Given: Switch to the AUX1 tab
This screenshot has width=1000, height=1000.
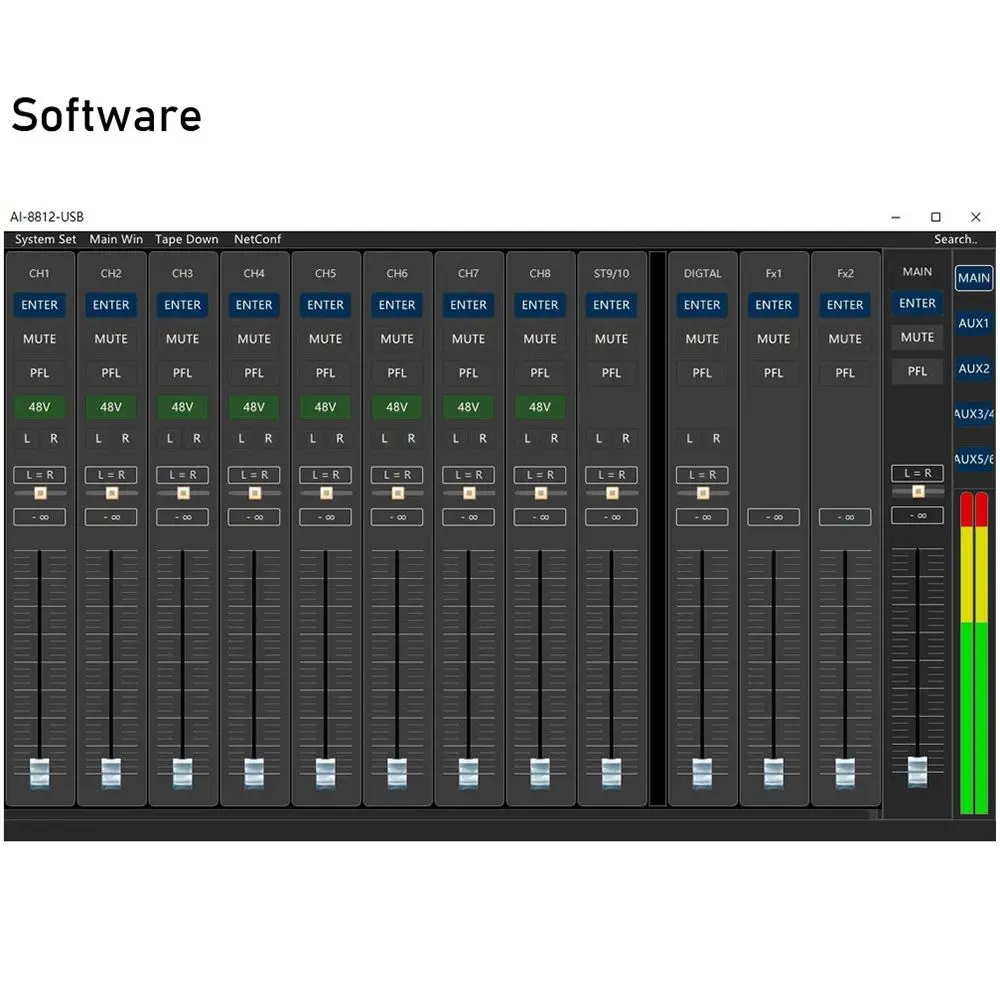Looking at the screenshot, I should pyautogui.click(x=974, y=323).
